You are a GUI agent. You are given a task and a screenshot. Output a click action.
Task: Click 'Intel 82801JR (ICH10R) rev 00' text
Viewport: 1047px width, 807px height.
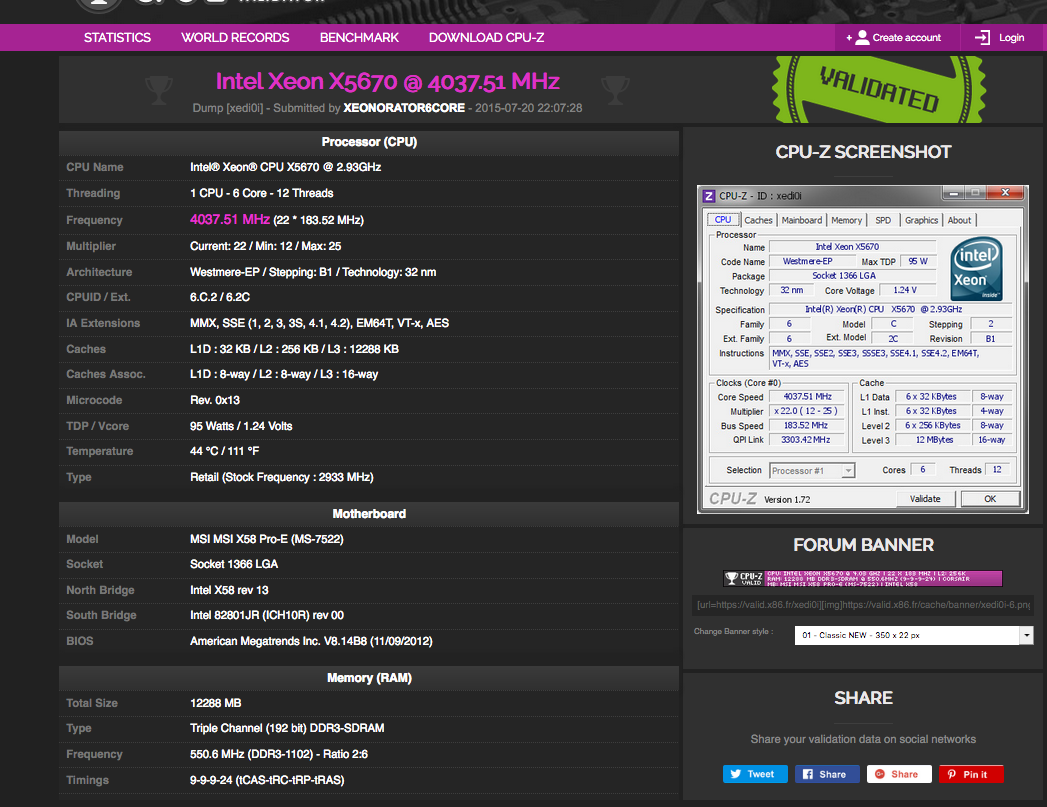(x=266, y=615)
